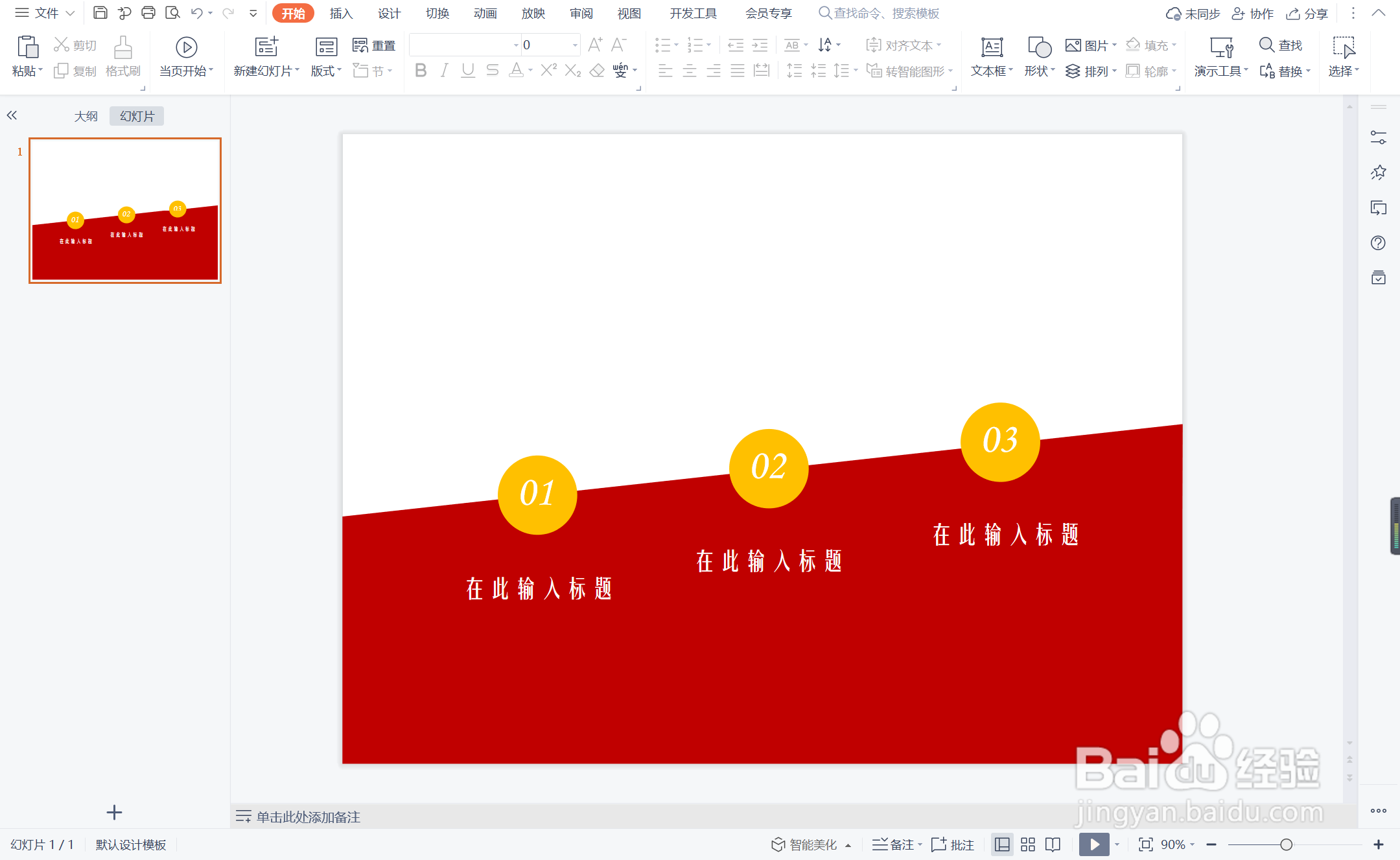Select slide 1 thumbnail
The height and width of the screenshot is (860, 1400).
[125, 210]
